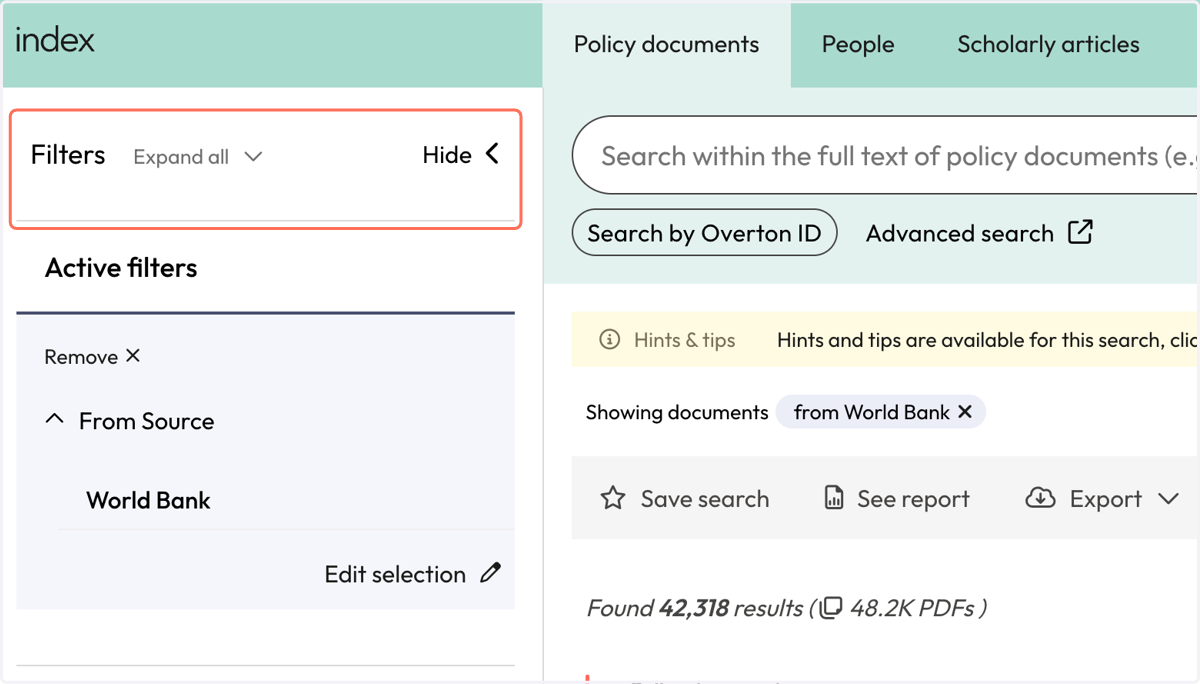Expand all filters dropdown
This screenshot has width=1200, height=684.
pos(197,157)
